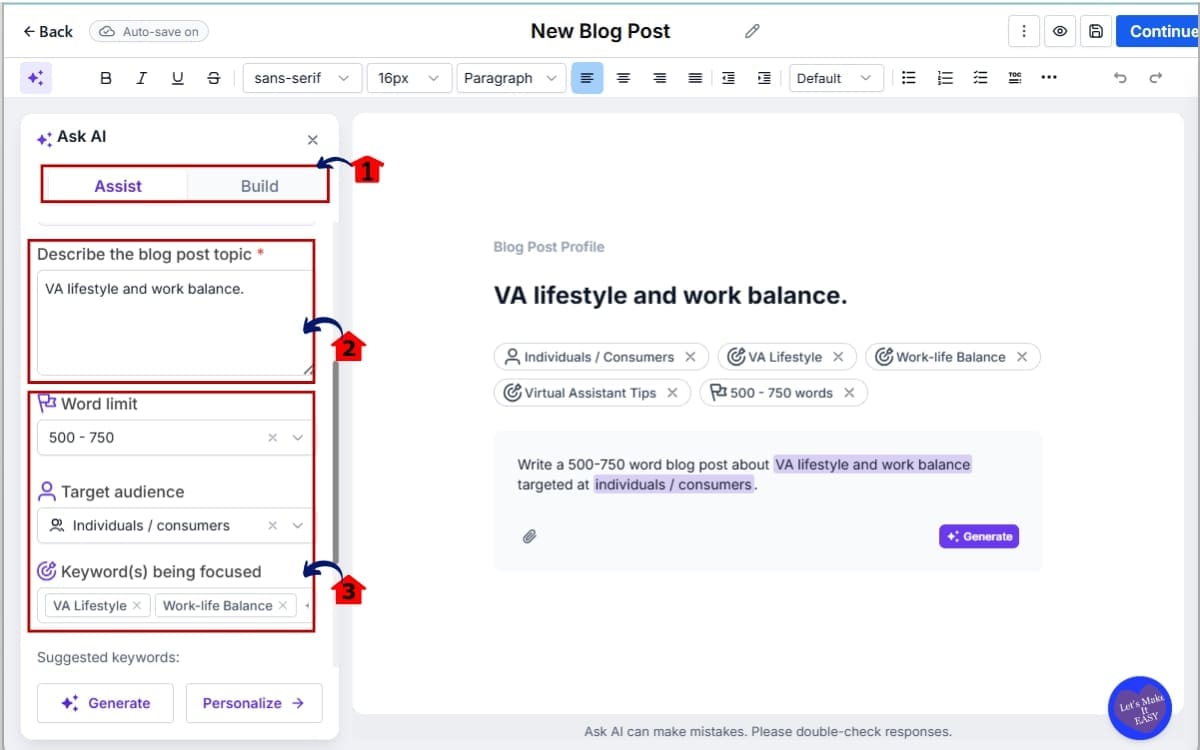Viewport: 1200px width, 750px height.
Task: Click the highlighted VA lifestyle and work balance phrase
Action: (x=872, y=464)
